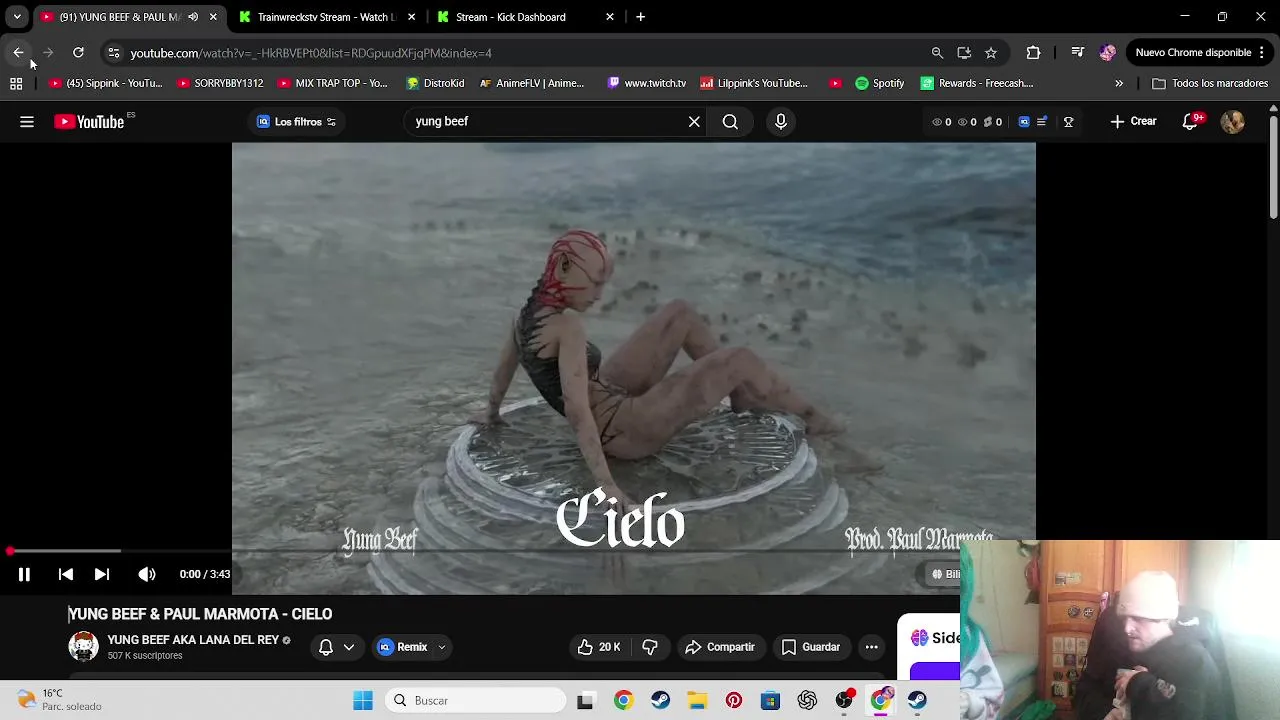Open the YouTube hamburger guide menu
The height and width of the screenshot is (720, 1280).
(x=27, y=122)
